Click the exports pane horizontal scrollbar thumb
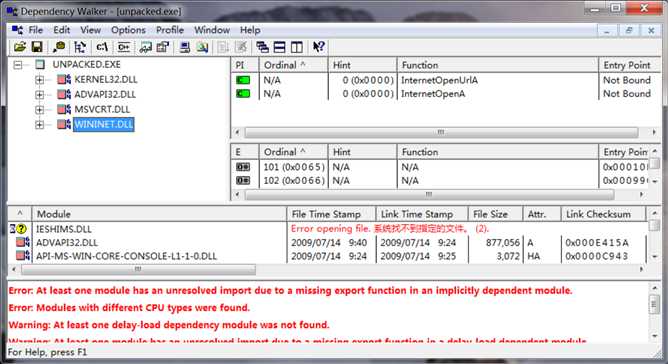This screenshot has height=364, width=668. tap(429, 195)
